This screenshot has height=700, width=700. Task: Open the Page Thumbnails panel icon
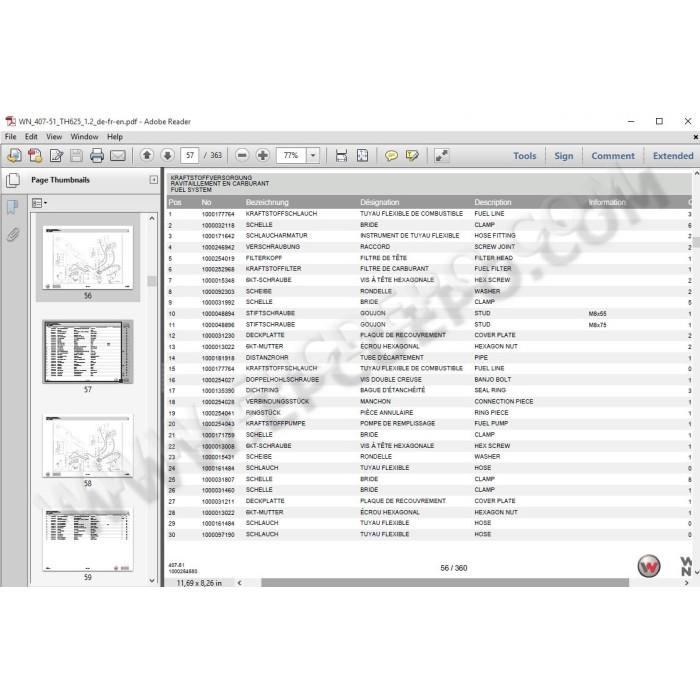[13, 180]
